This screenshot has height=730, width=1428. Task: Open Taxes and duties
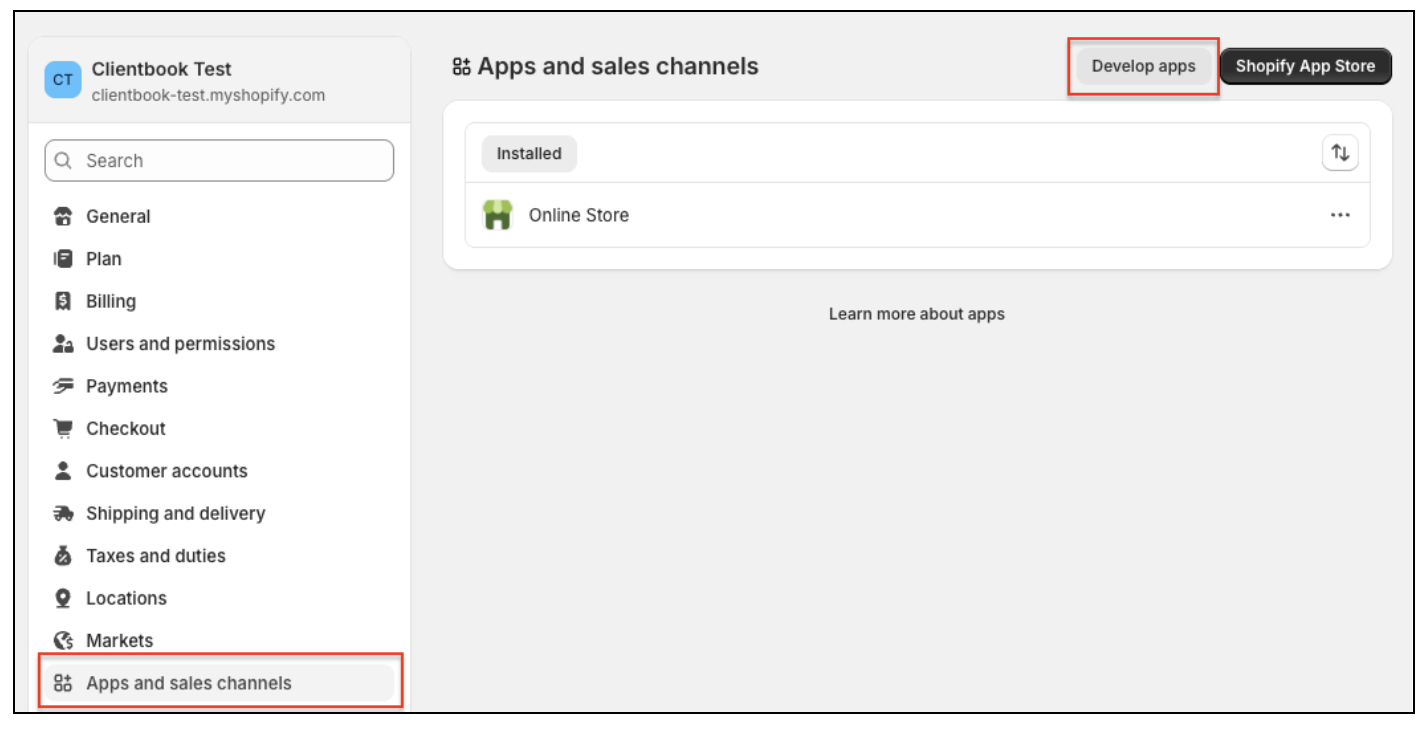218,556
